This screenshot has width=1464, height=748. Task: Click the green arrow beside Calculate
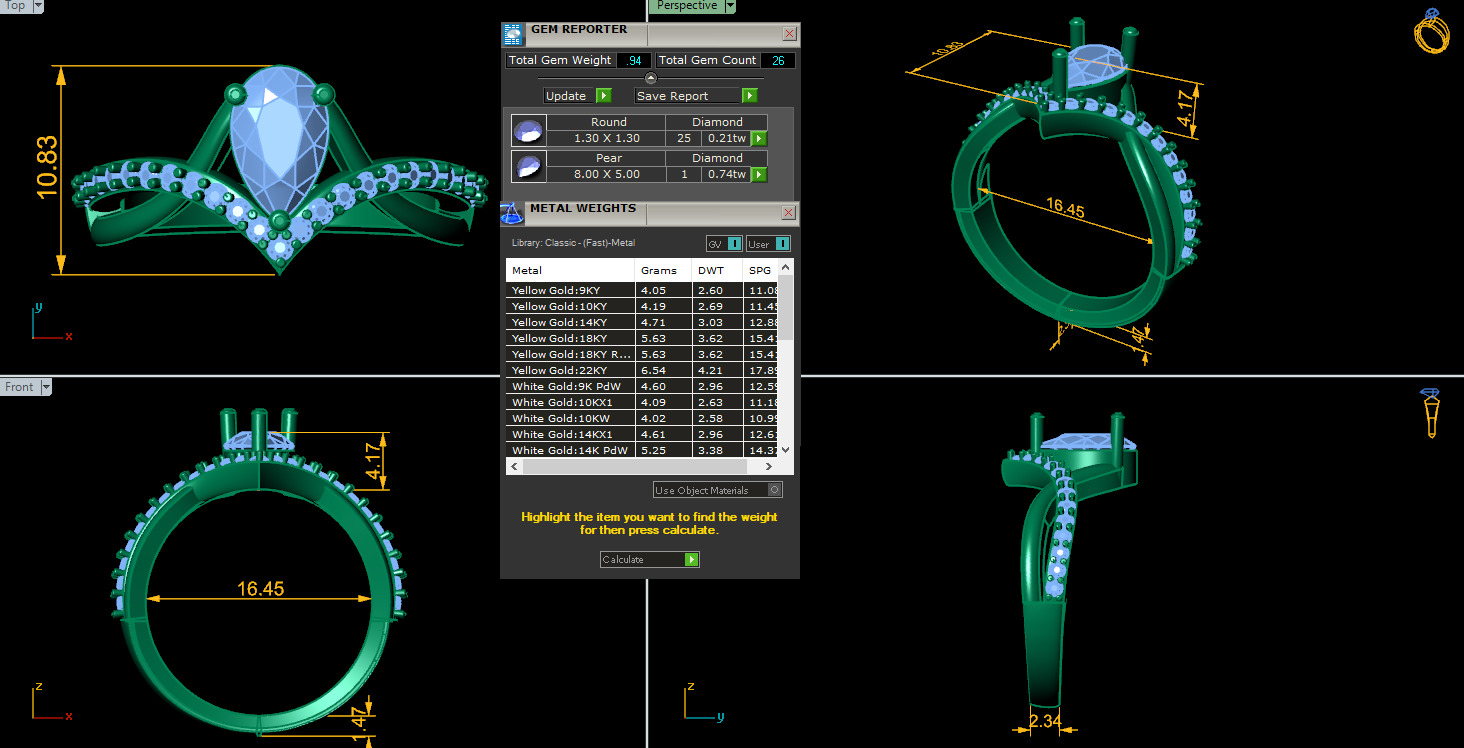click(x=691, y=560)
